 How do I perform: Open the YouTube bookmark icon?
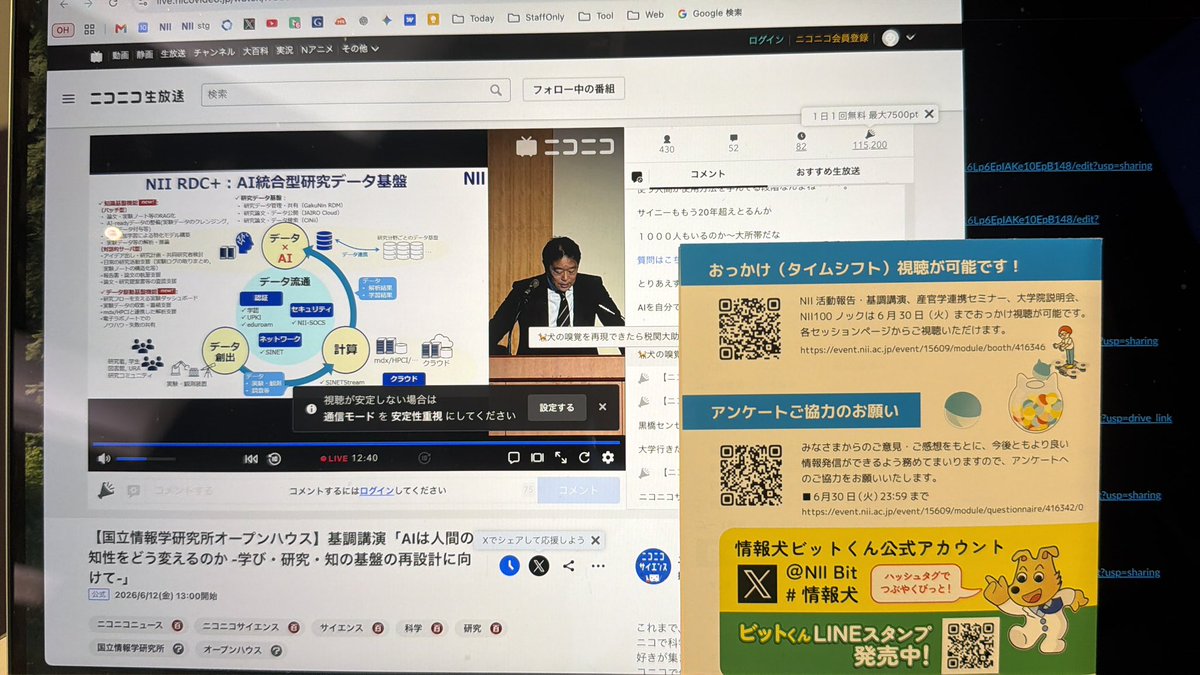coord(272,23)
